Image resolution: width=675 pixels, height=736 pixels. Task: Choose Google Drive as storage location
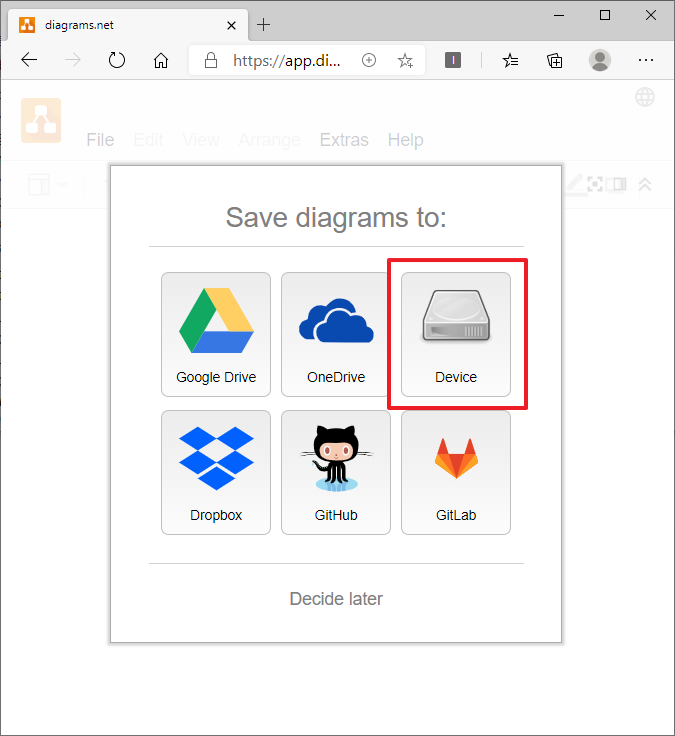tap(216, 334)
